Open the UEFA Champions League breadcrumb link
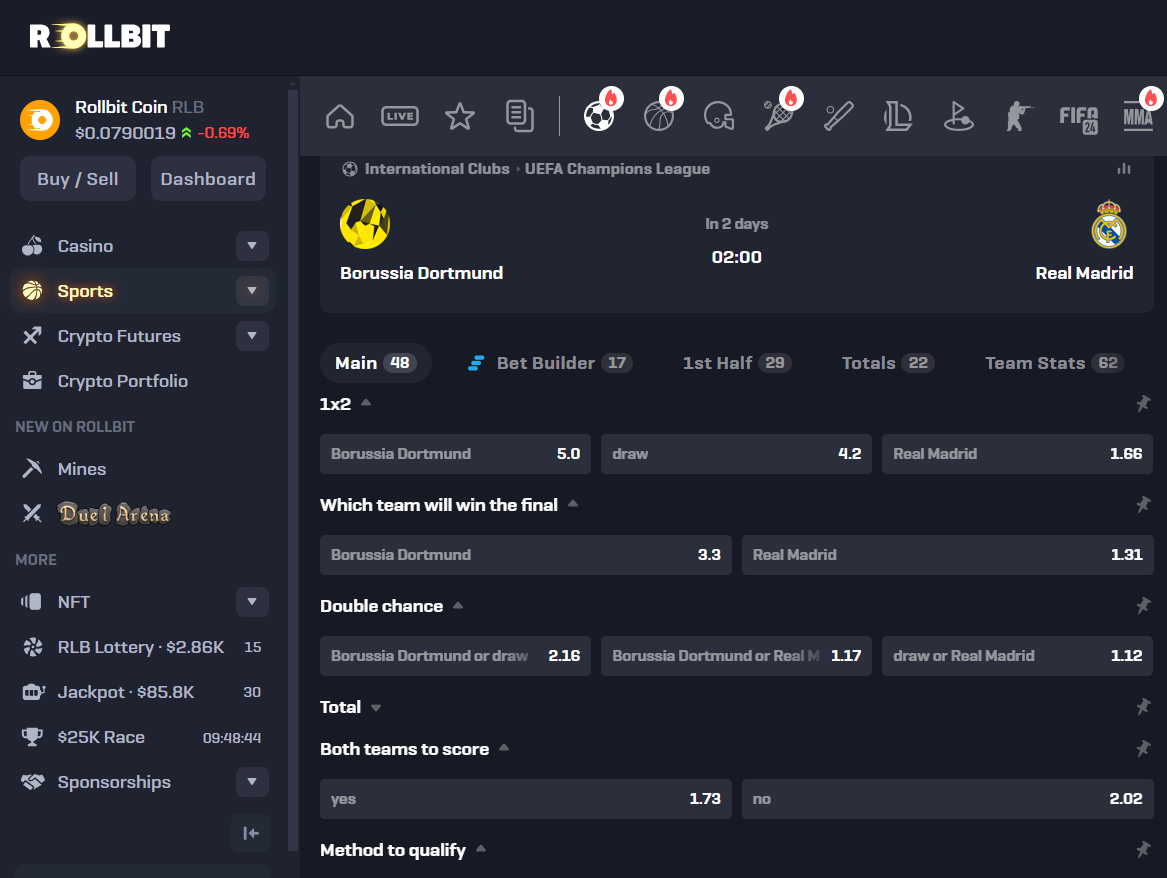 (x=617, y=169)
